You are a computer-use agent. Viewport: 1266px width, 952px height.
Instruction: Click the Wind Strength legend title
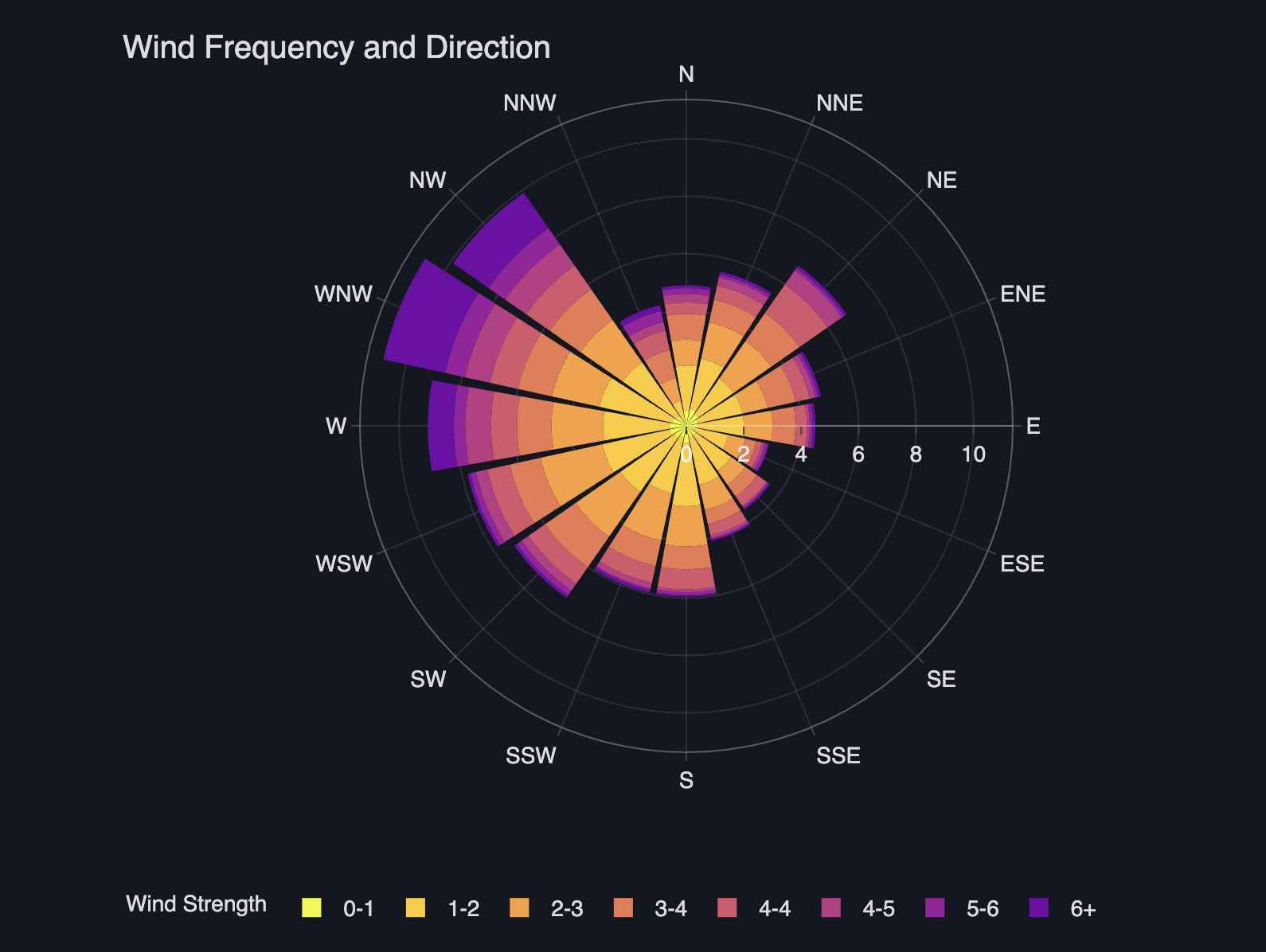click(x=197, y=904)
